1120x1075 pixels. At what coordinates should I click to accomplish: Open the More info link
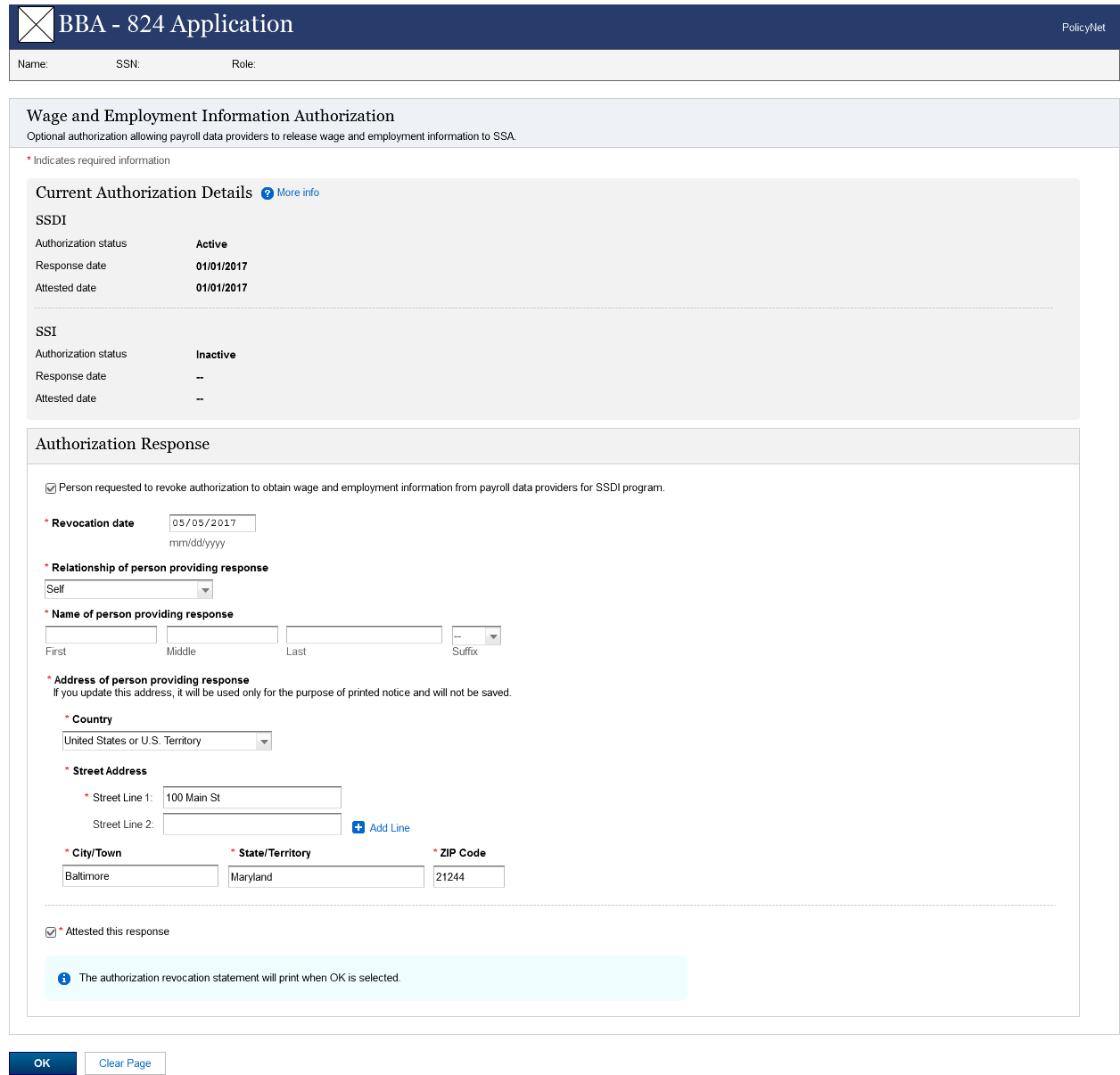(x=298, y=193)
